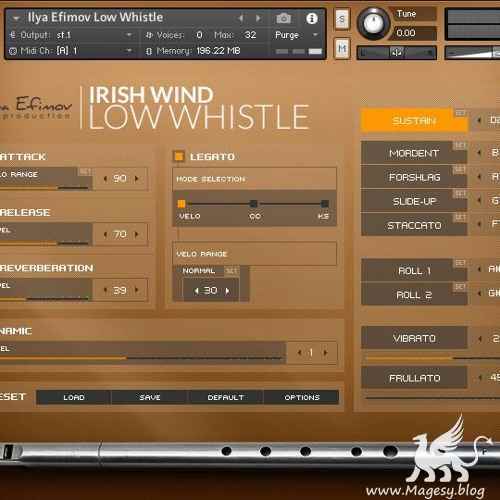
Task: Increase Release level value 70
Action: (x=136, y=234)
